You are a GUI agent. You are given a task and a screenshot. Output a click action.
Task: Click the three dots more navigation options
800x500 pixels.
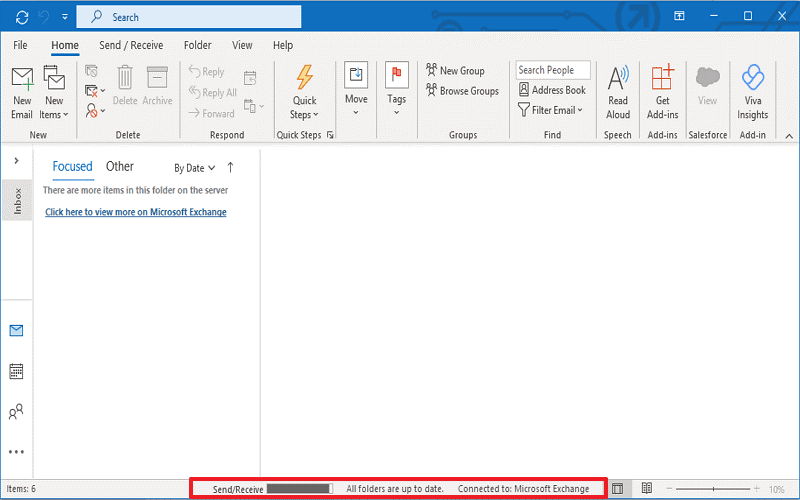coord(16,452)
